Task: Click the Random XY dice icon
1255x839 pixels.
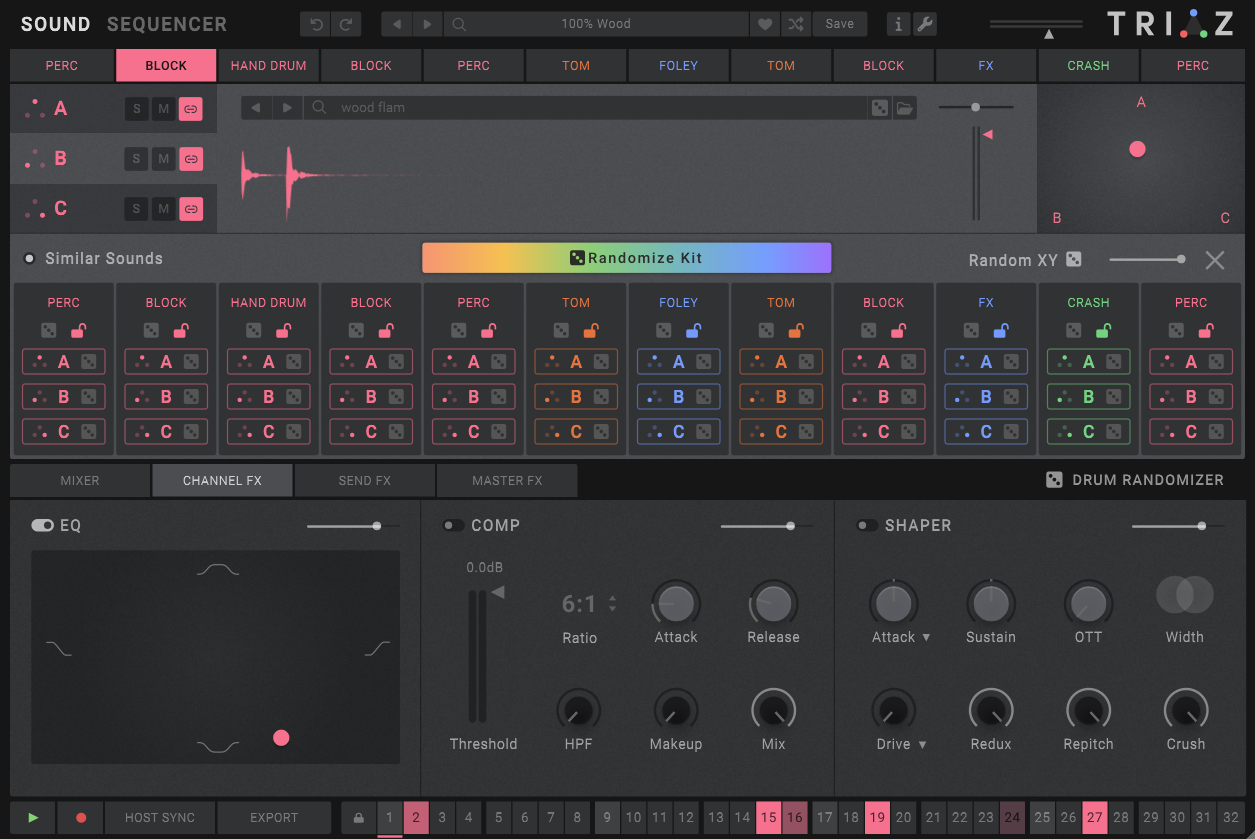Action: (x=1074, y=259)
